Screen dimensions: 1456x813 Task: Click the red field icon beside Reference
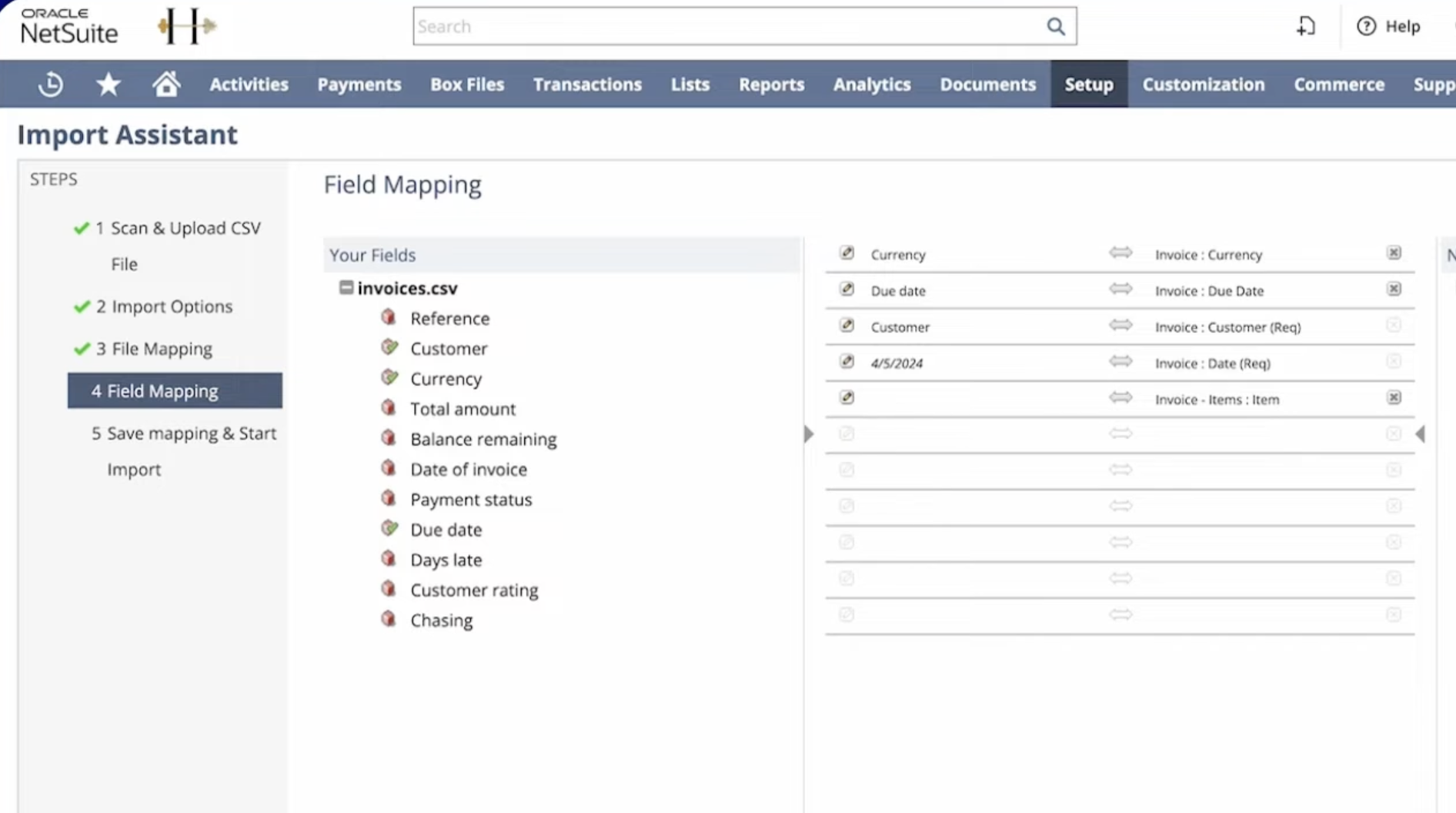coord(389,316)
